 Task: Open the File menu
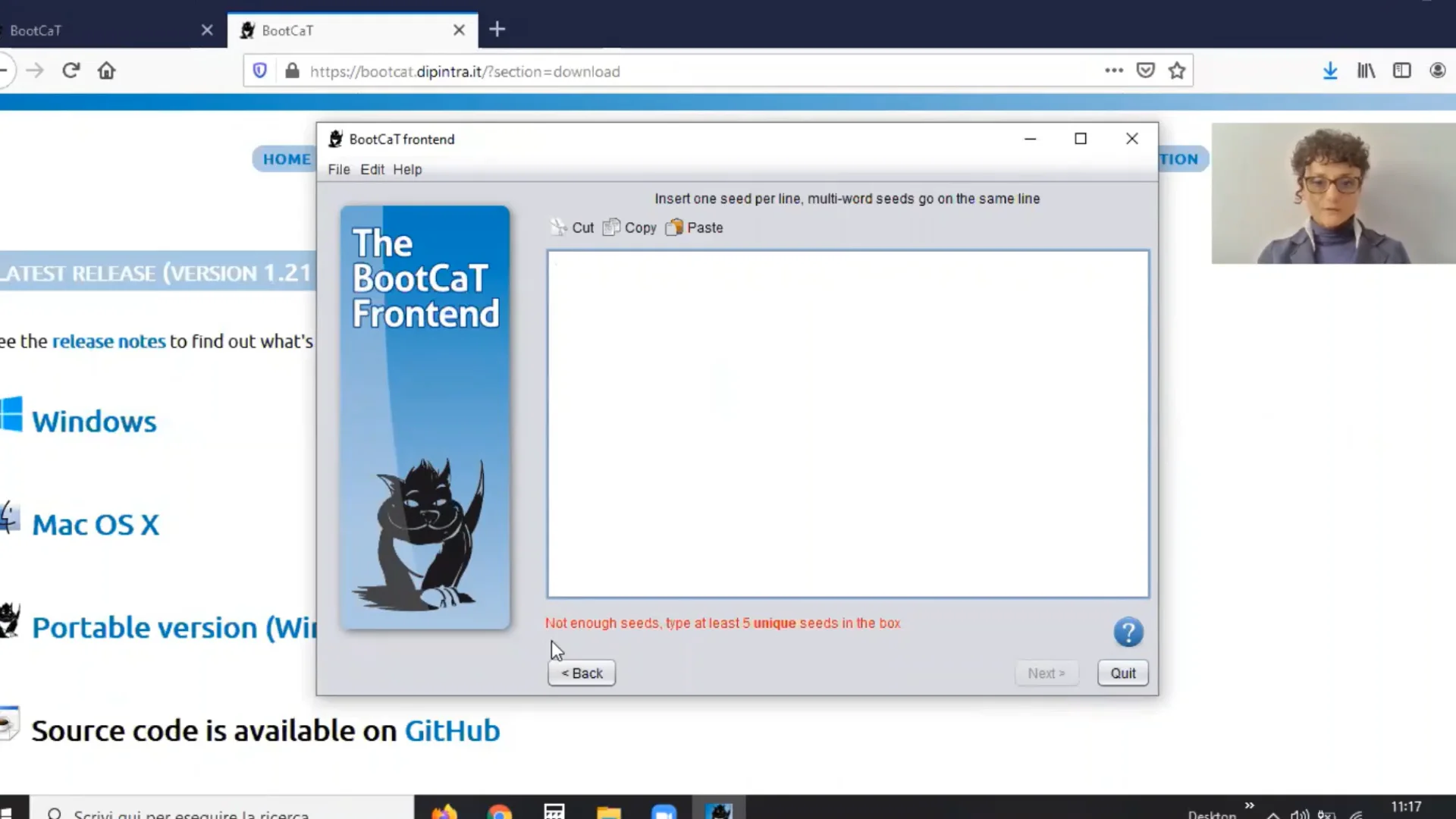(x=338, y=170)
